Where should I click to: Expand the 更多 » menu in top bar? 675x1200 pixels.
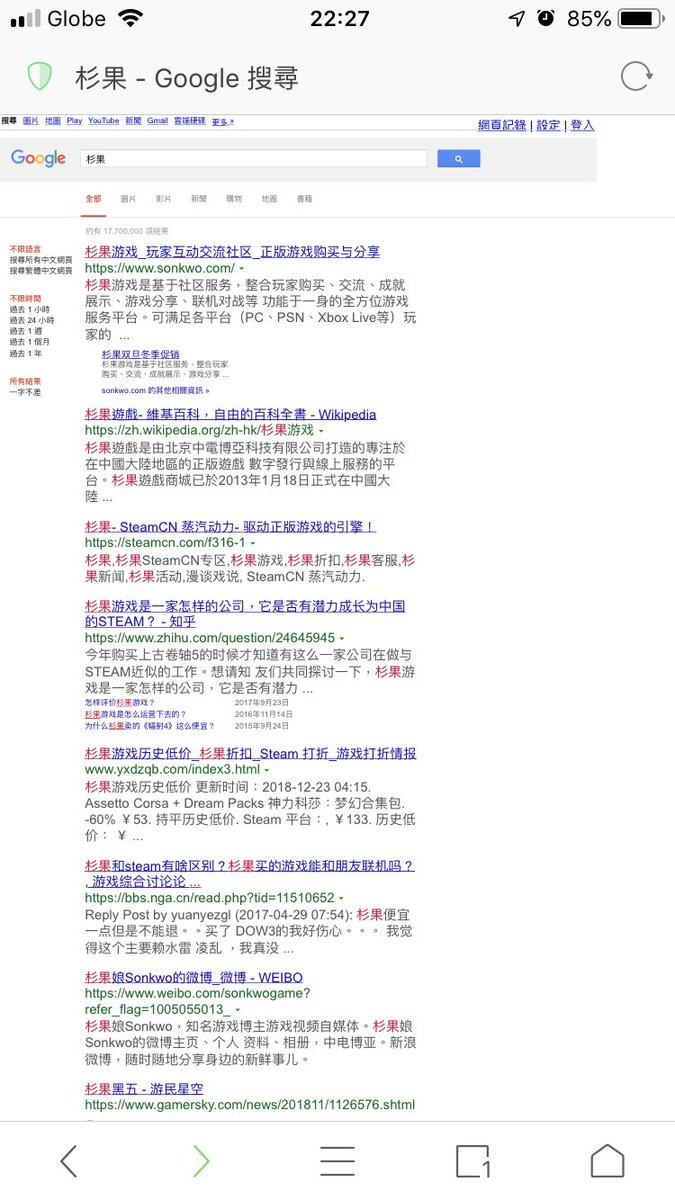coord(223,121)
